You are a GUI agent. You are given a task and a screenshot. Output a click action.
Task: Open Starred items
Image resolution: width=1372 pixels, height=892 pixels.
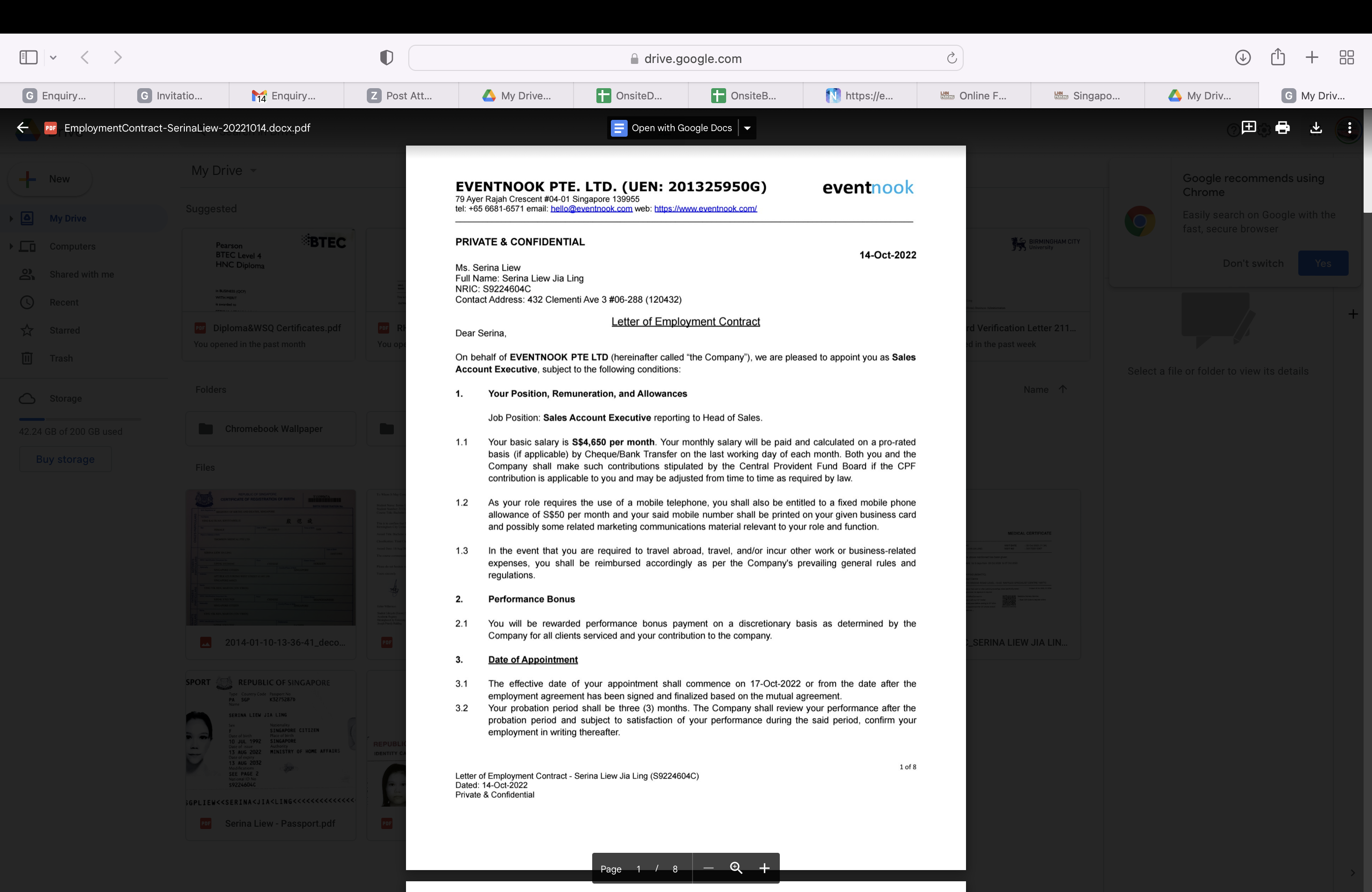[x=64, y=330]
